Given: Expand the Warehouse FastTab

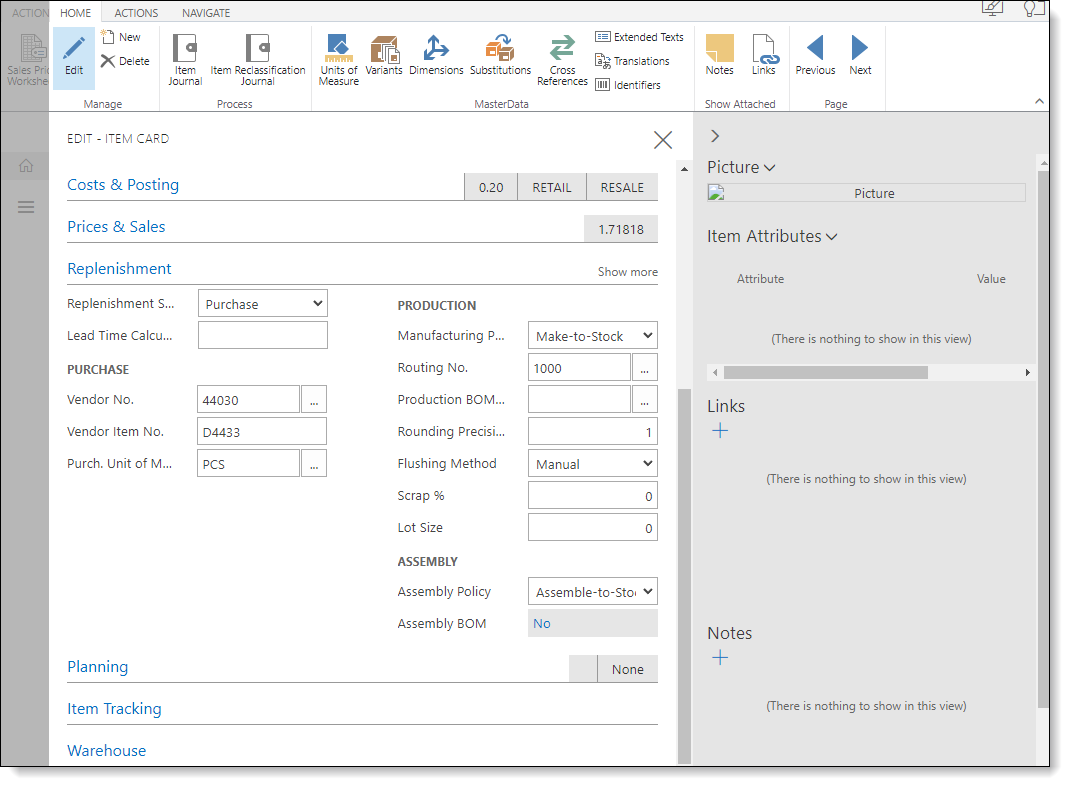Looking at the screenshot, I should click(106, 751).
